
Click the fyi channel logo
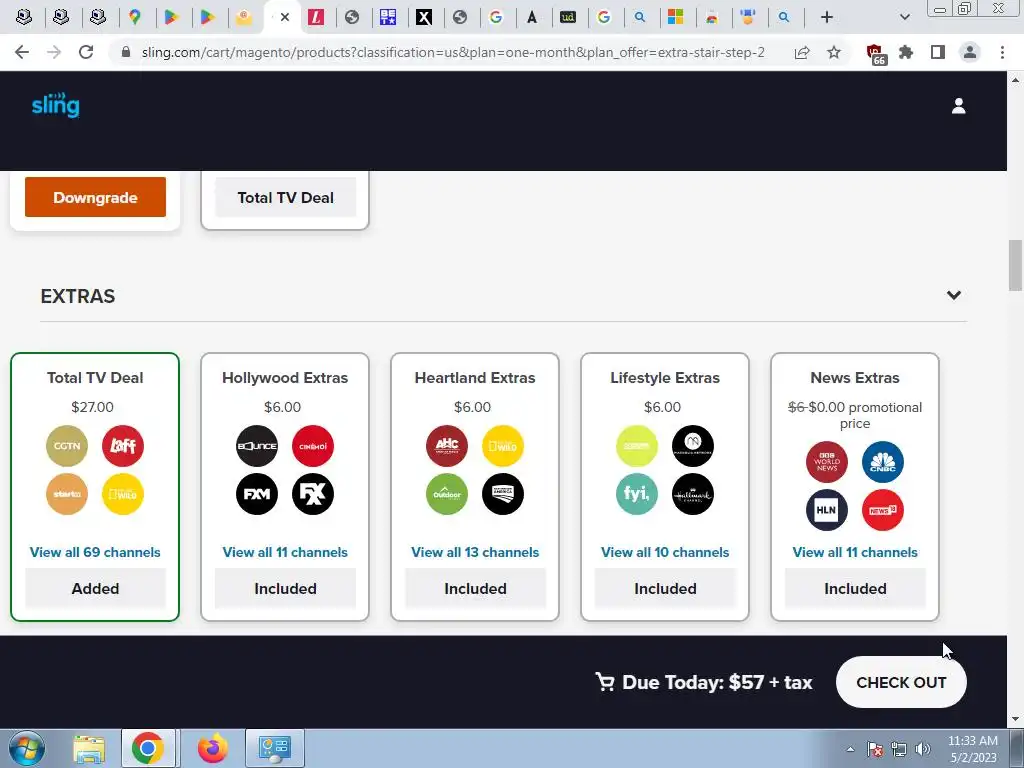pos(637,494)
